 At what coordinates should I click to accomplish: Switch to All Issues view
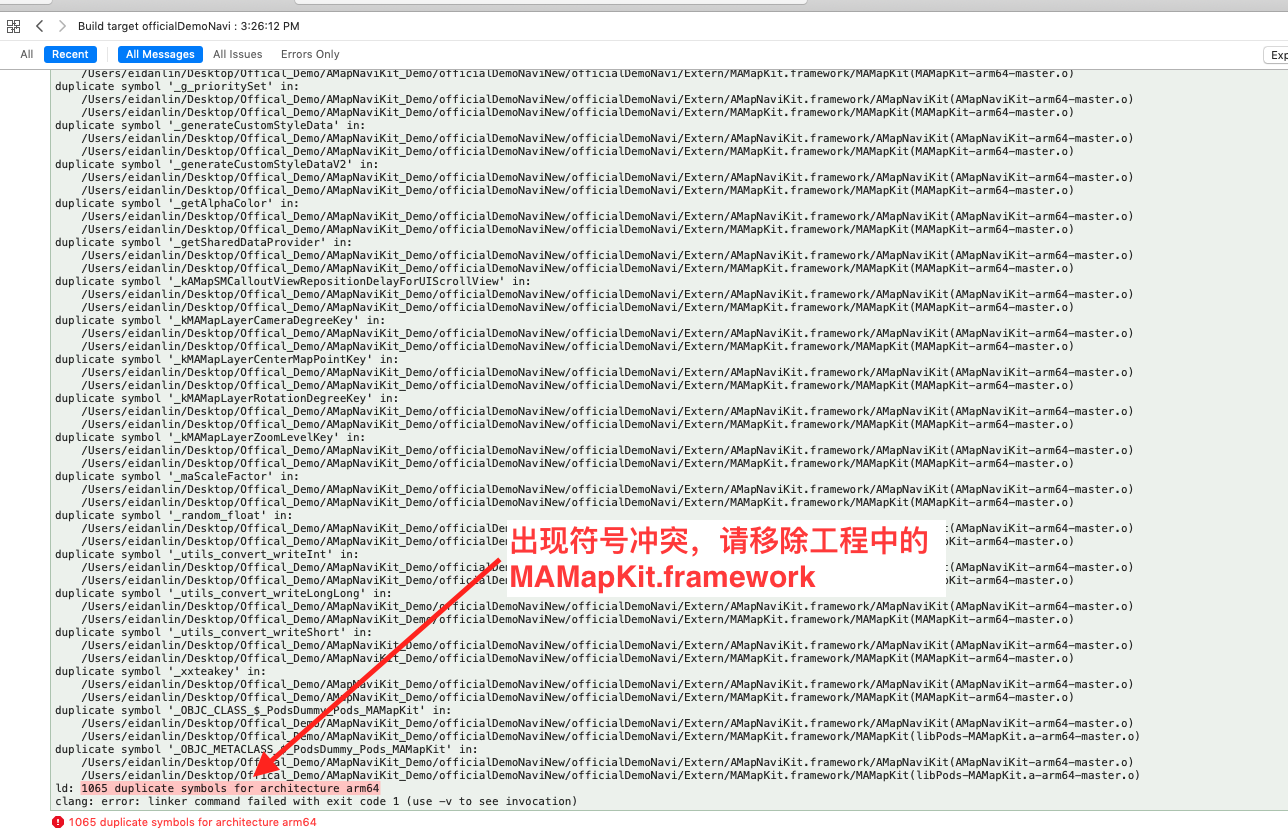[x=238, y=55]
